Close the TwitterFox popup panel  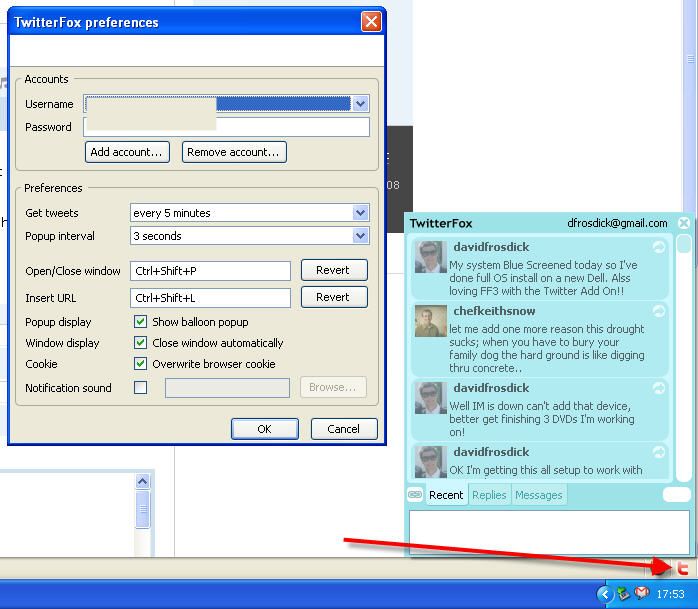coord(684,223)
